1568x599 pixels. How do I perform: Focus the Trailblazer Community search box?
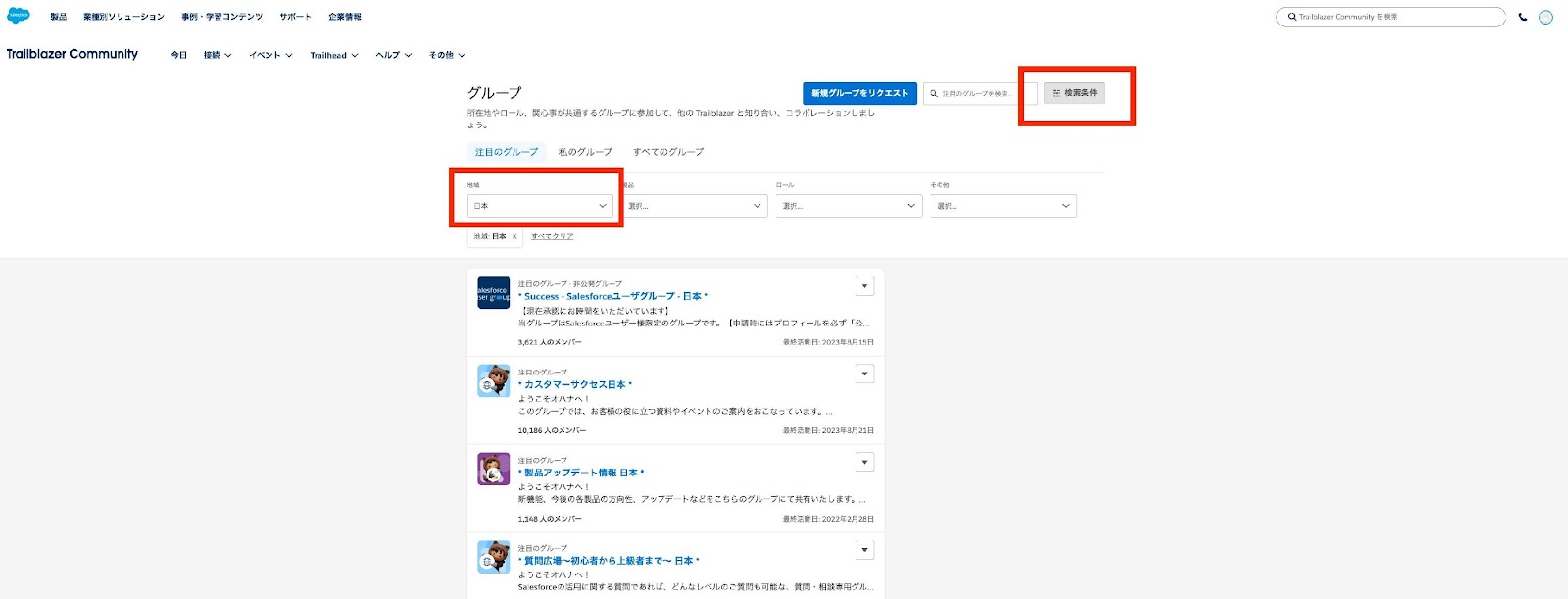(1391, 17)
